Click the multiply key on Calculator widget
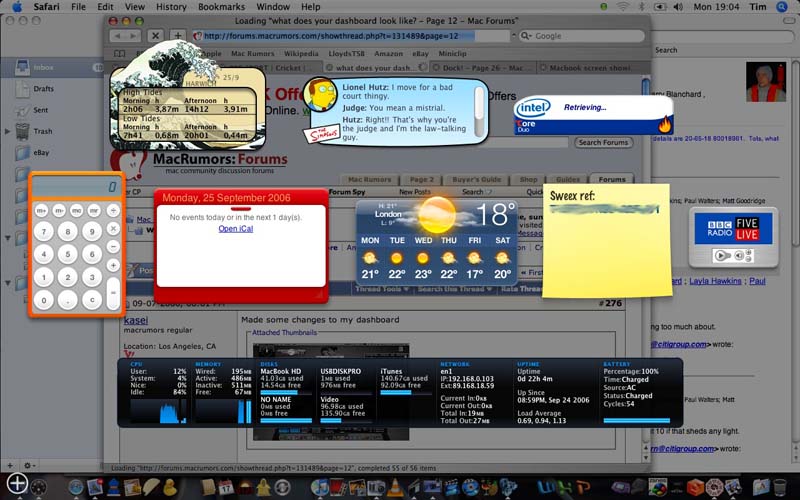 click(113, 229)
